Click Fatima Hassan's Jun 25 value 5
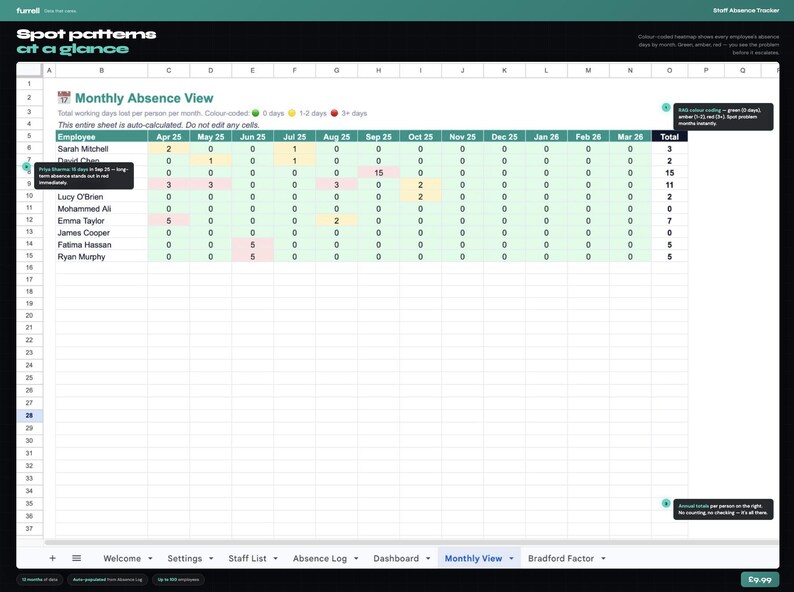Viewport: 794px width, 592px height. pyautogui.click(x=253, y=245)
